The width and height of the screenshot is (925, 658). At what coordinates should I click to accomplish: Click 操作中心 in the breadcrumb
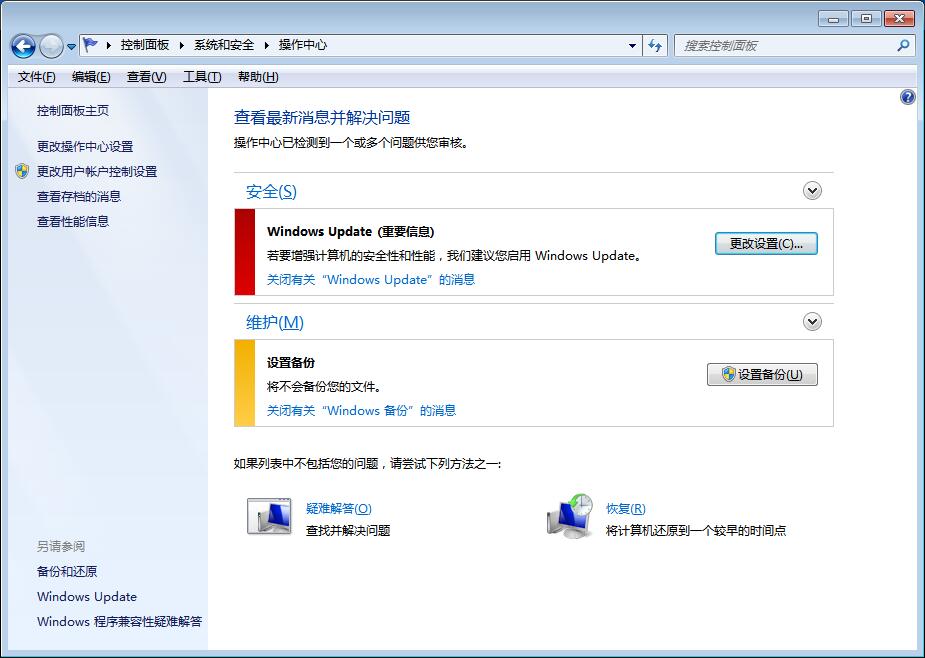[303, 45]
